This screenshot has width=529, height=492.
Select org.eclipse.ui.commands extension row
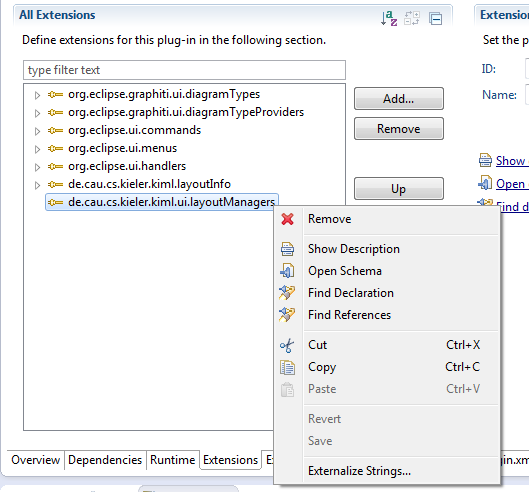point(134,130)
